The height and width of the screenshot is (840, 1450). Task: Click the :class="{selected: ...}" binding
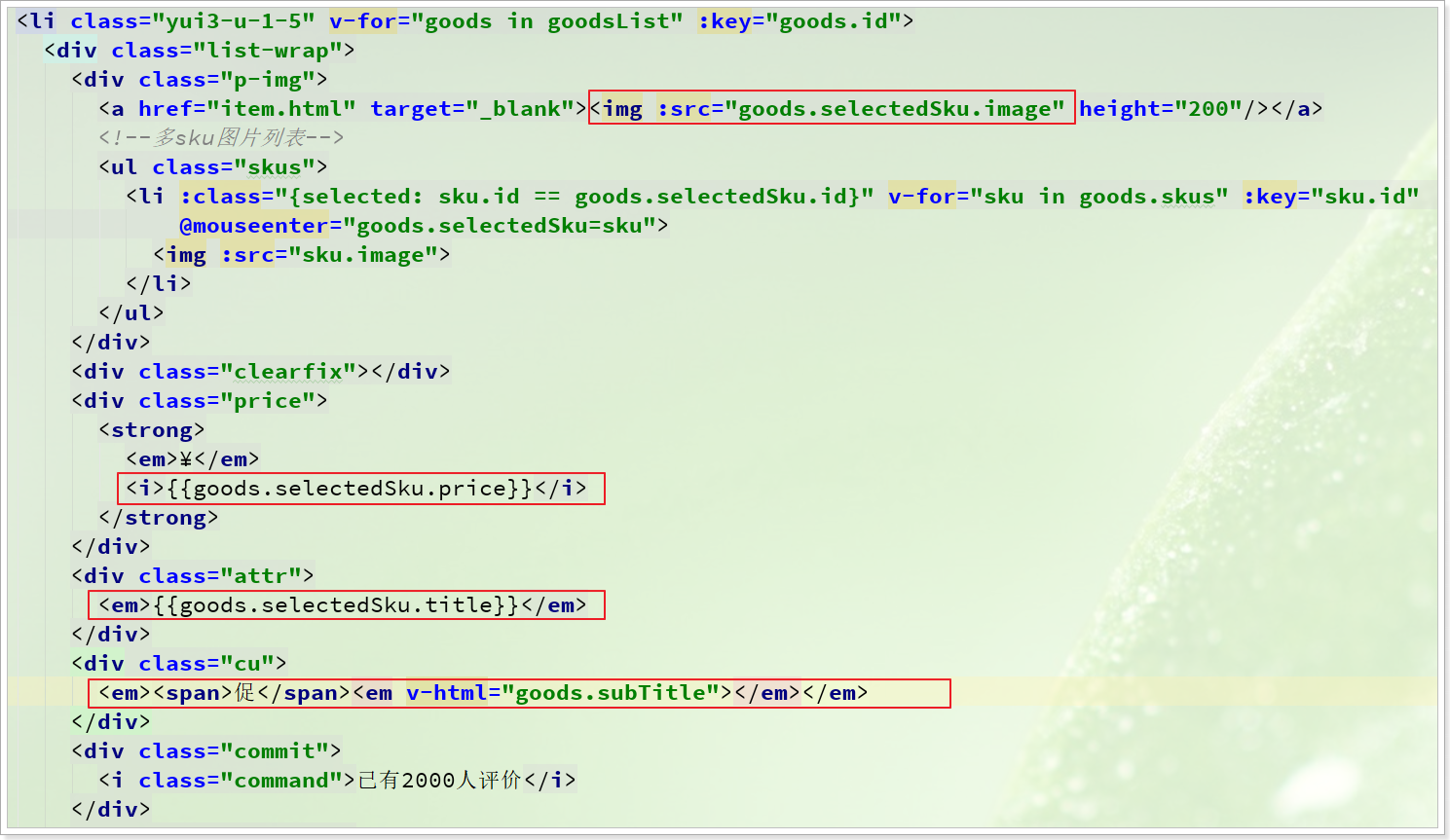(527, 197)
